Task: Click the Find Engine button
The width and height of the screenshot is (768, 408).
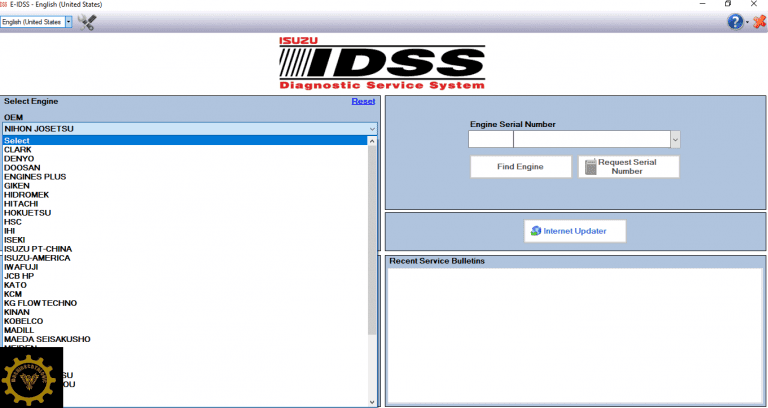Action: coord(521,167)
